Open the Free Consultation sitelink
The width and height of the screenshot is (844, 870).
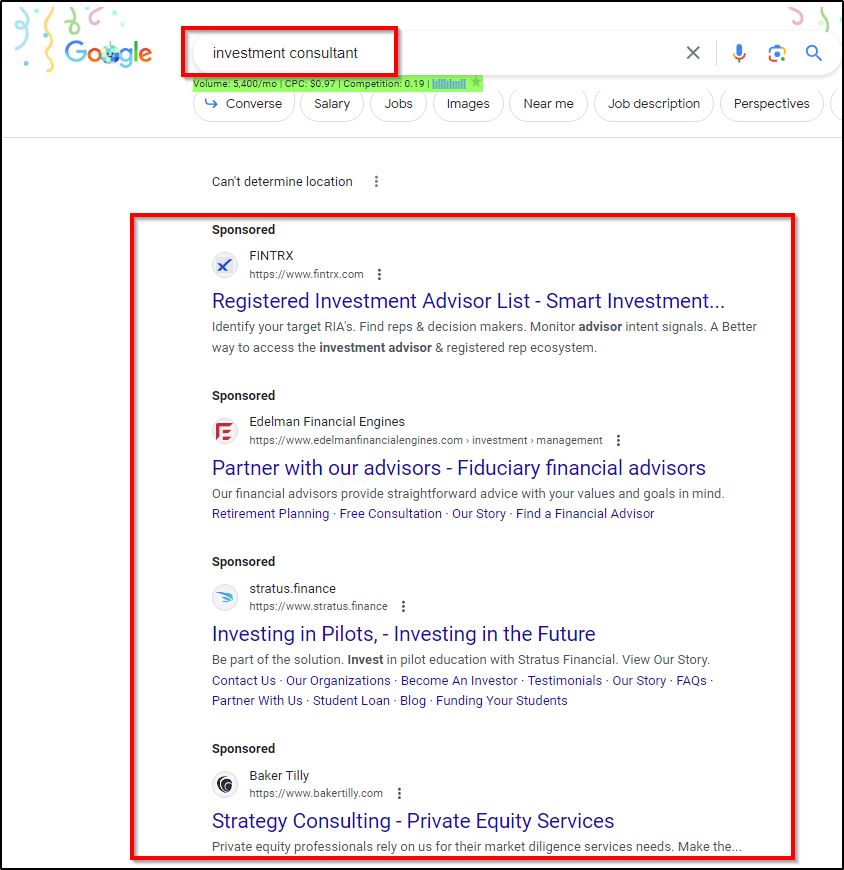point(391,514)
